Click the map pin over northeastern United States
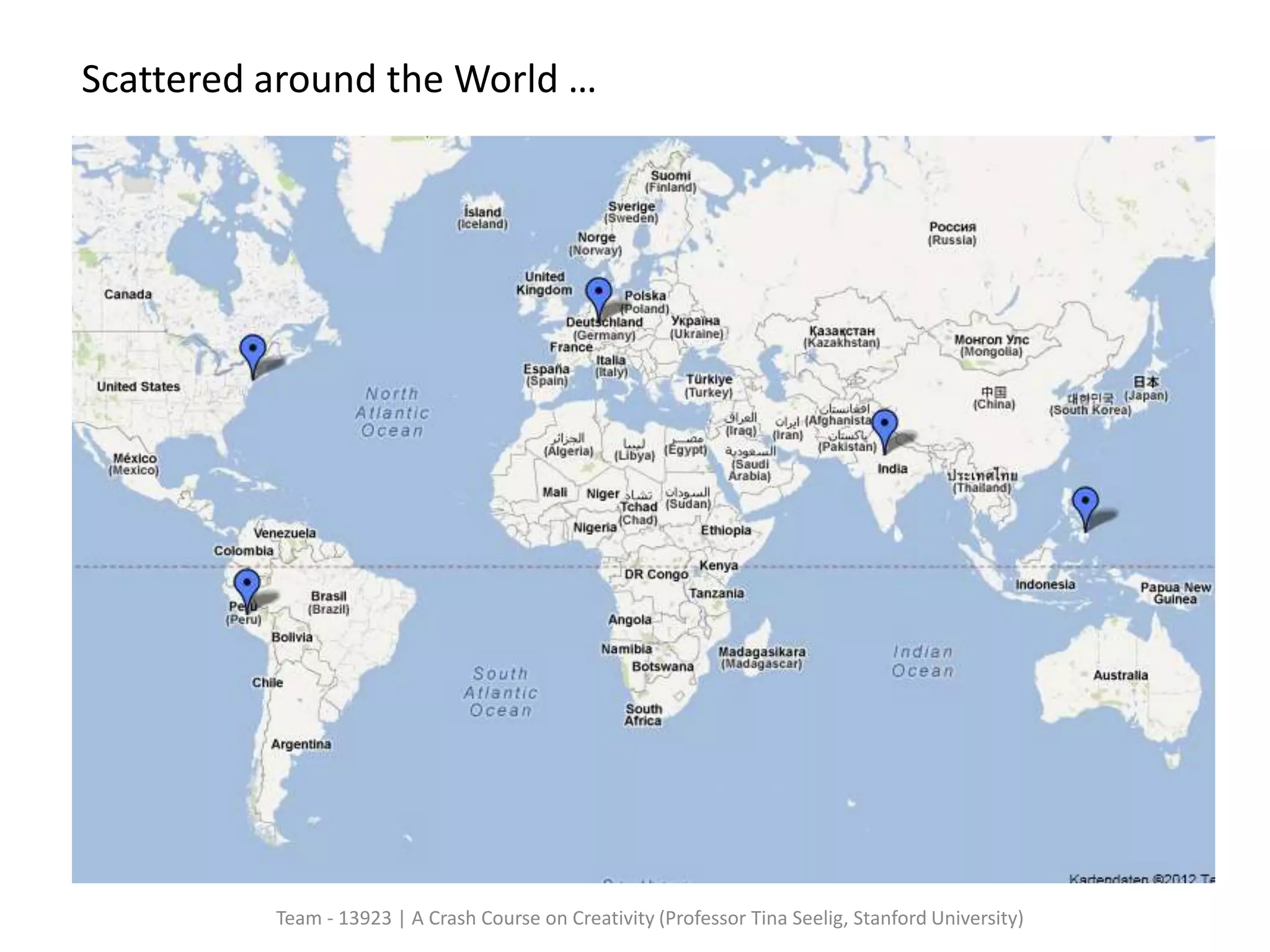Image resolution: width=1270 pixels, height=952 pixels. tap(253, 351)
